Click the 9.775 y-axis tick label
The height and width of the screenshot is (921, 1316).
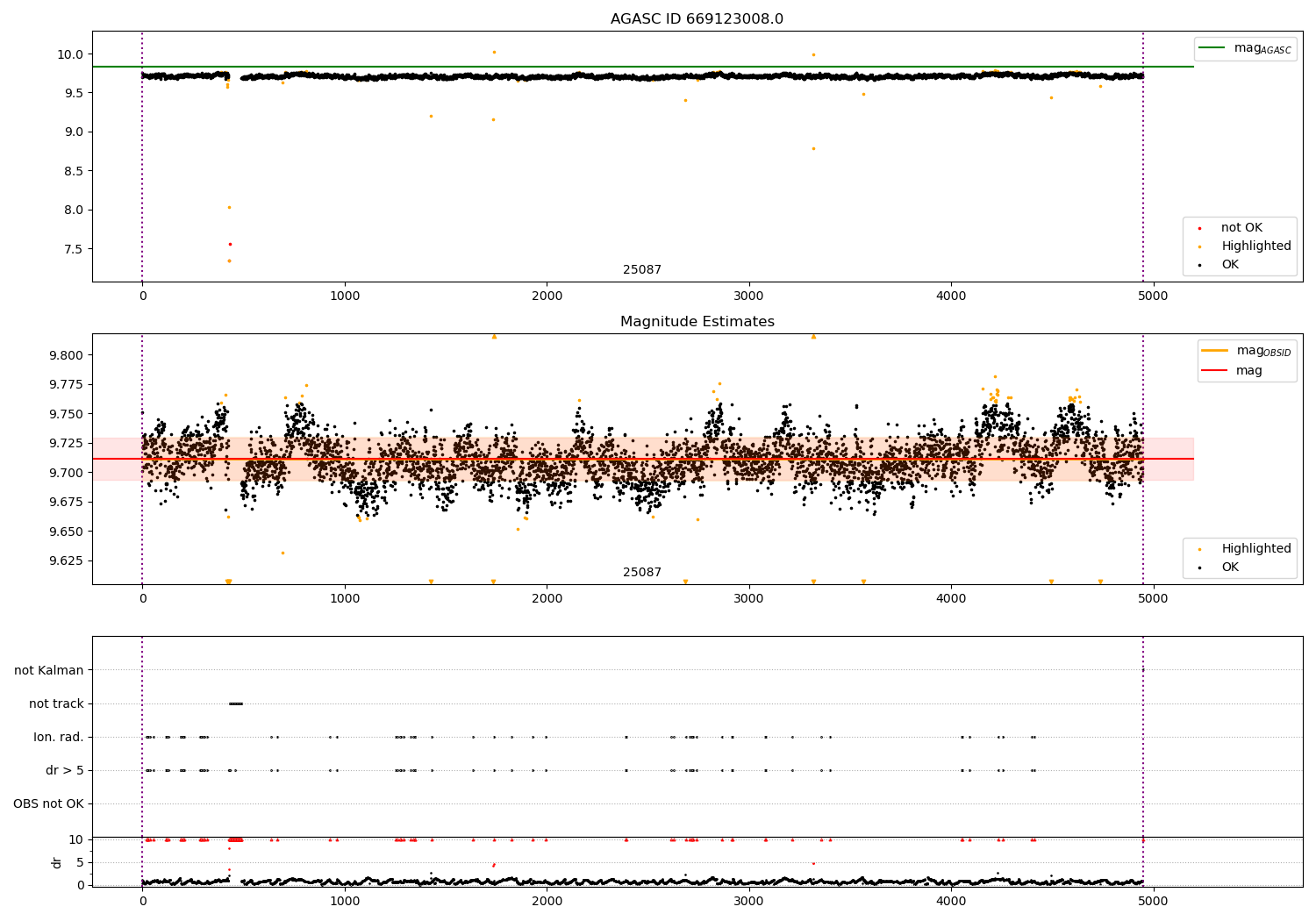click(67, 384)
